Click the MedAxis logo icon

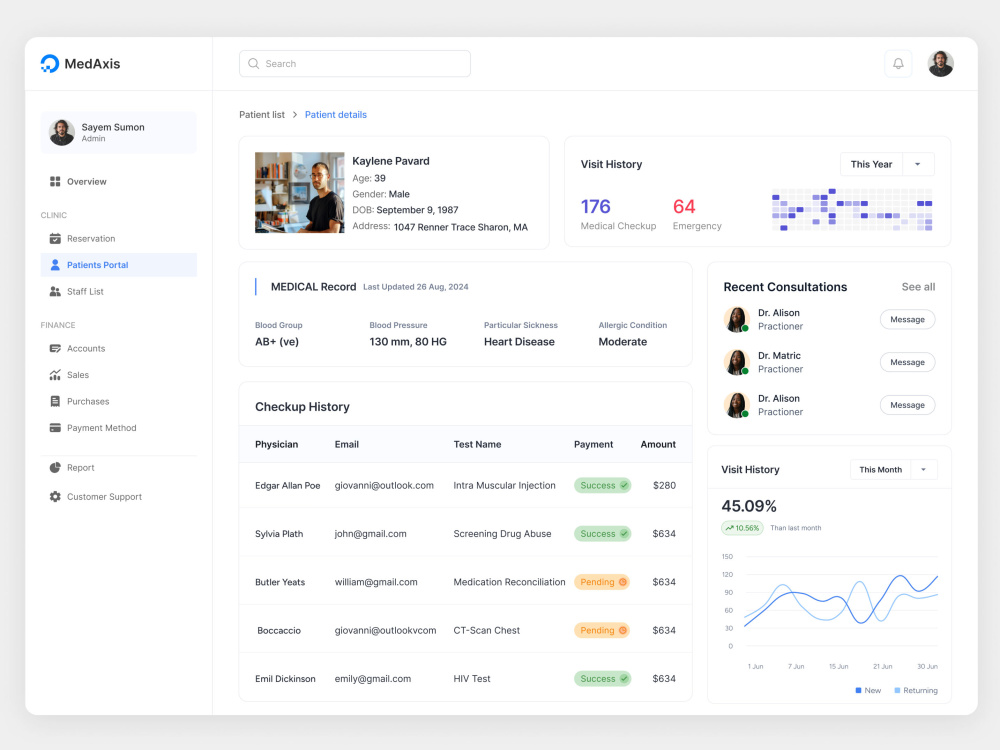coord(50,63)
